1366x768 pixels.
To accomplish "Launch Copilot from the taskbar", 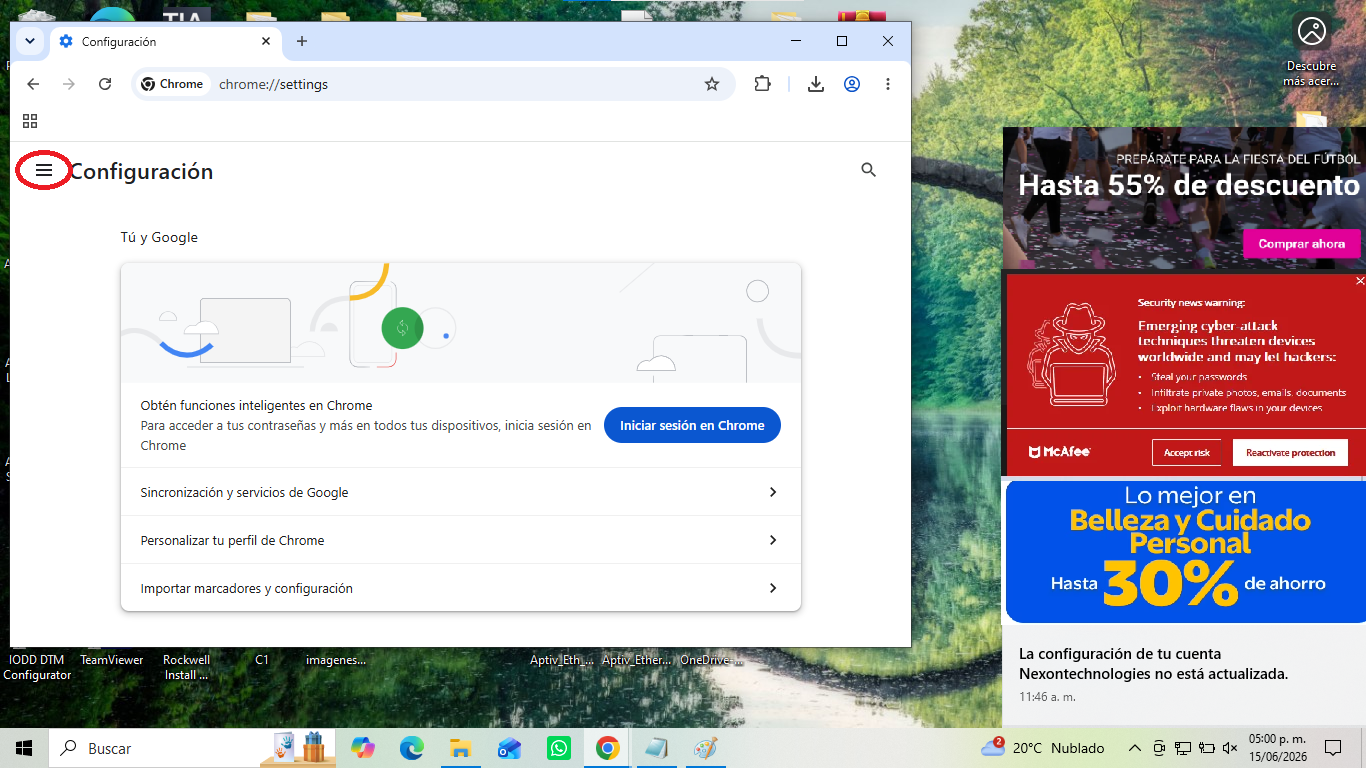I will (x=362, y=748).
